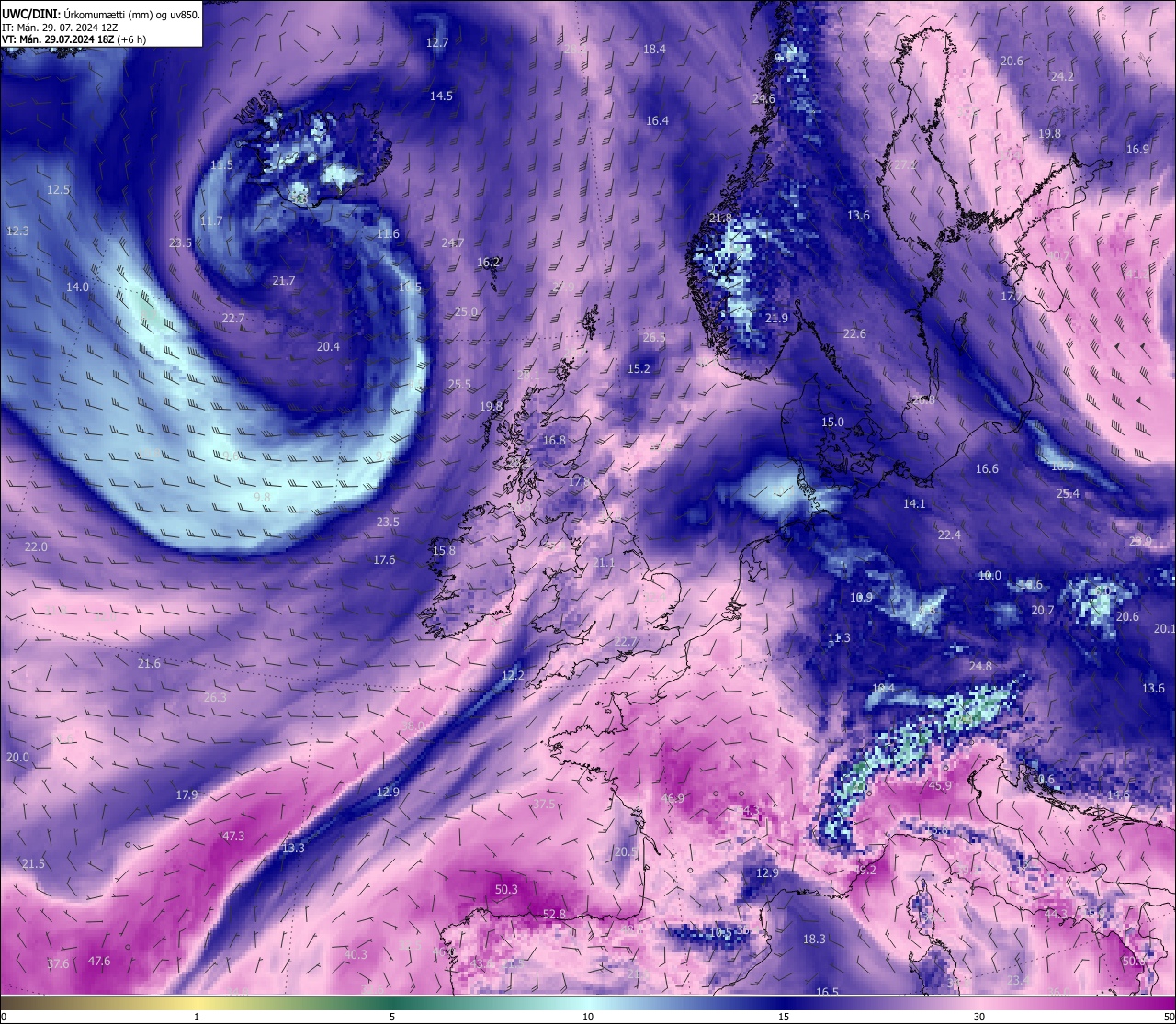Screen dimensions: 1176x1024
Task: Click the 17.9 map value
Action: click(187, 794)
